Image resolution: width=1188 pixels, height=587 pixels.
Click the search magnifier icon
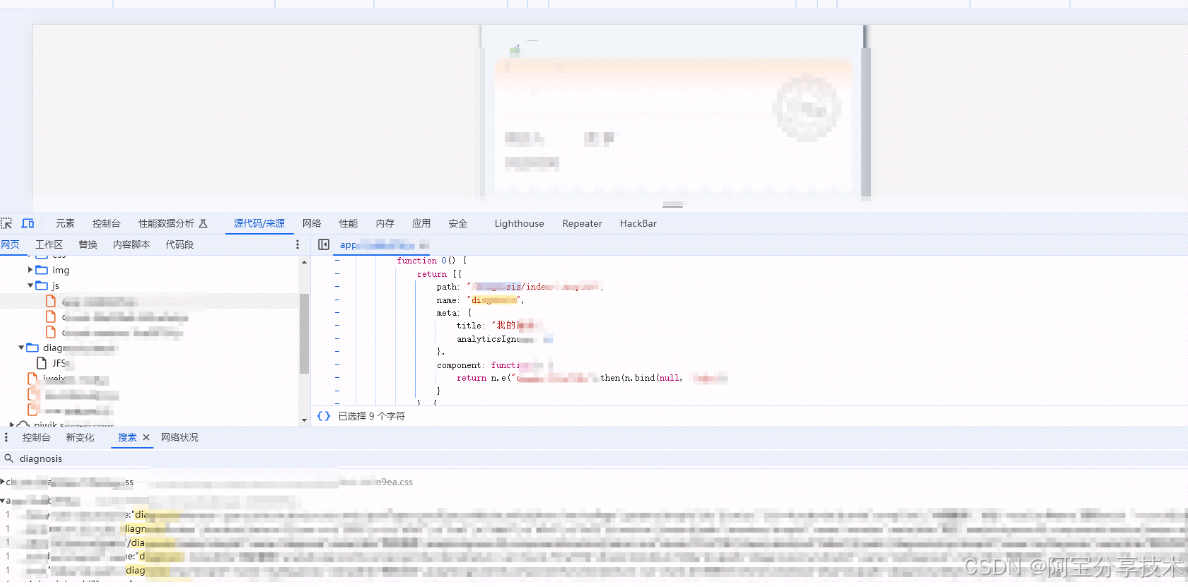coord(8,458)
